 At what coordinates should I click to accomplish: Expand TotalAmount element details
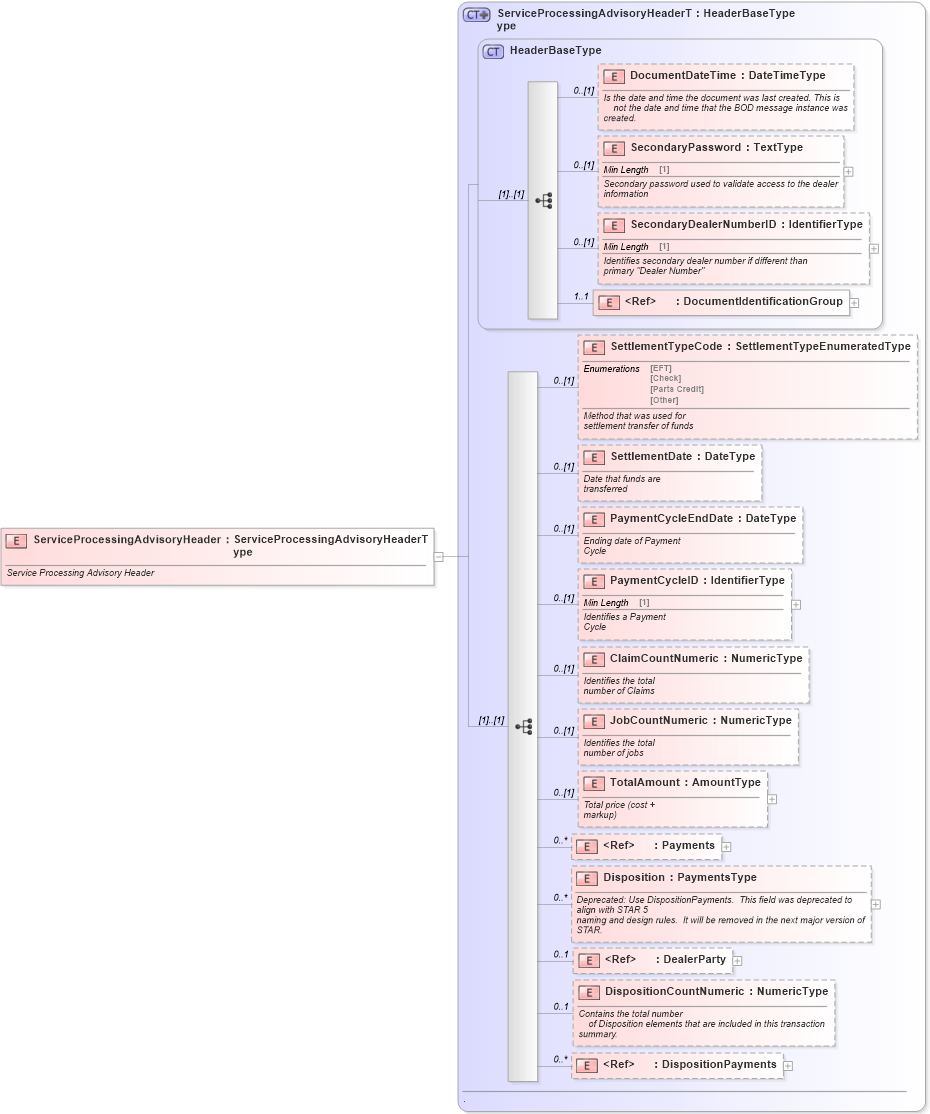pyautogui.click(x=771, y=799)
